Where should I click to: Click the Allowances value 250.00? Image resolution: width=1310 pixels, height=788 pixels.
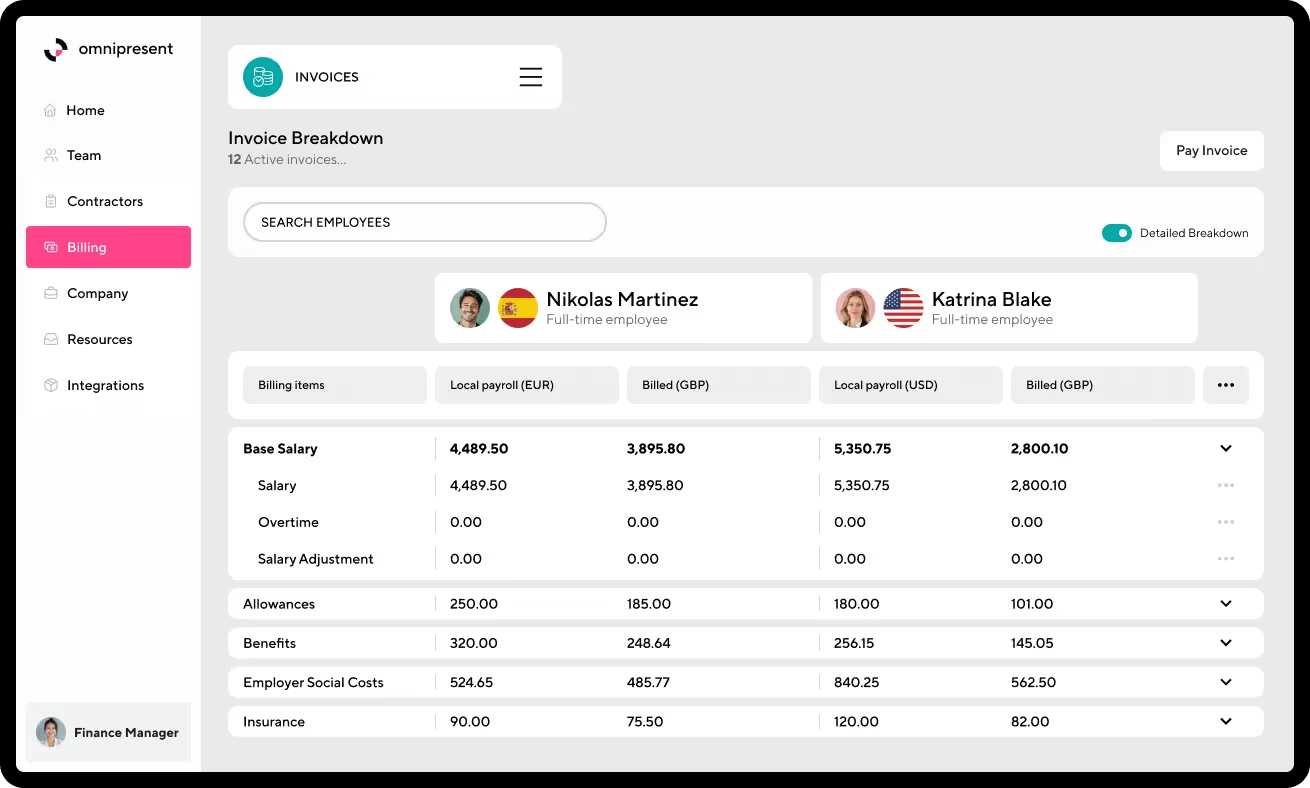pos(474,604)
